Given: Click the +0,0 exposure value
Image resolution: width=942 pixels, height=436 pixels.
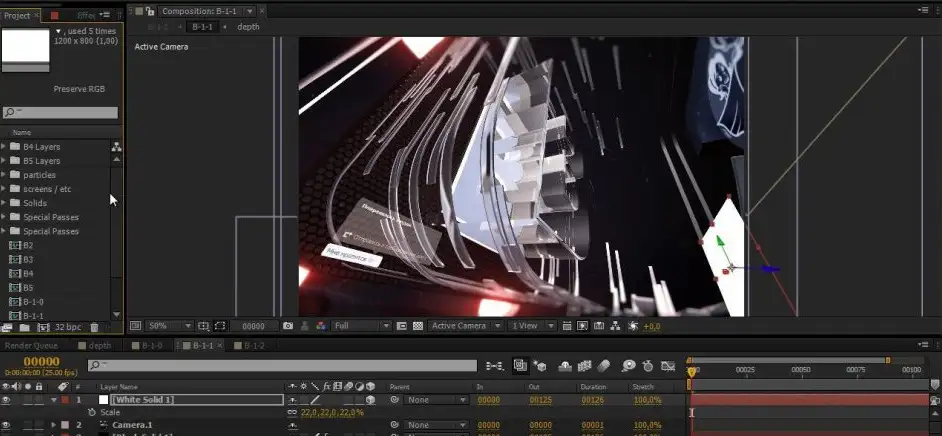Looking at the screenshot, I should (652, 325).
